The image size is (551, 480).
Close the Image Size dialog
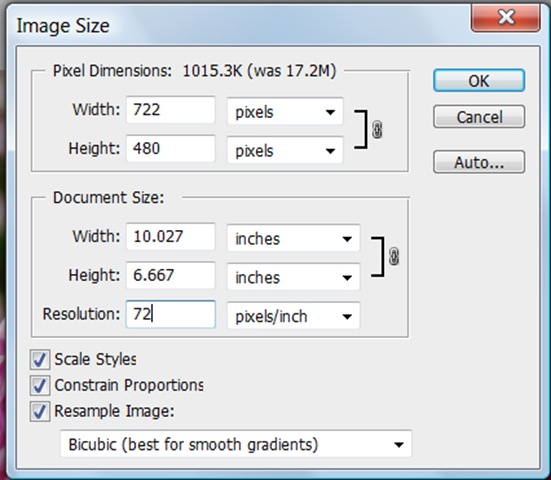506,17
